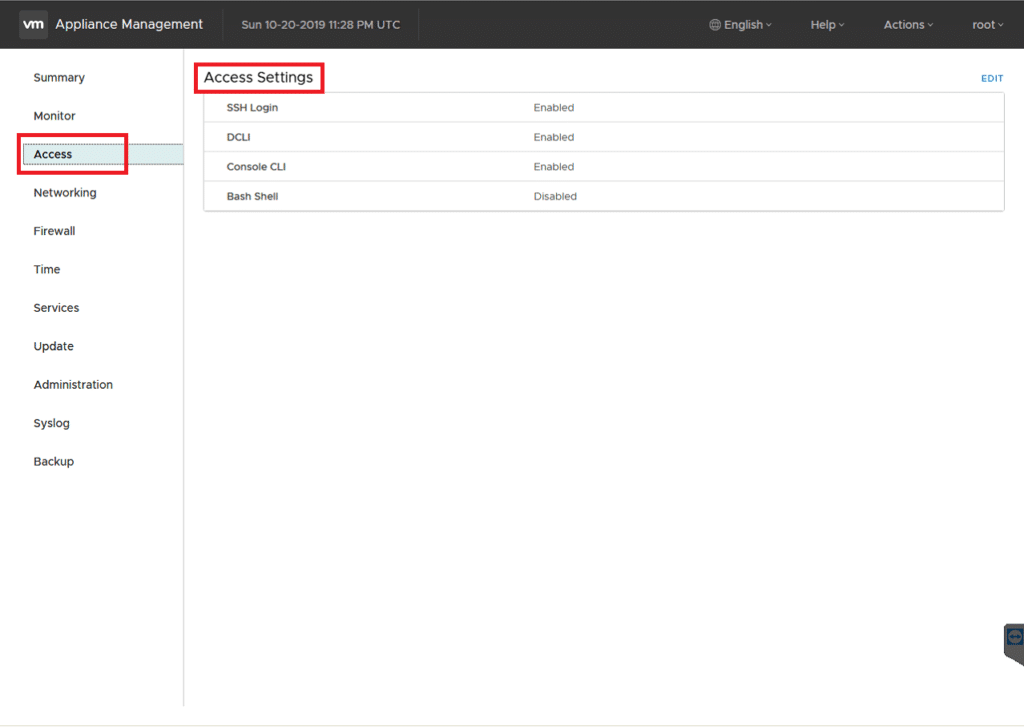1024x727 pixels.
Task: Navigate to the Networking page
Action: click(x=65, y=193)
